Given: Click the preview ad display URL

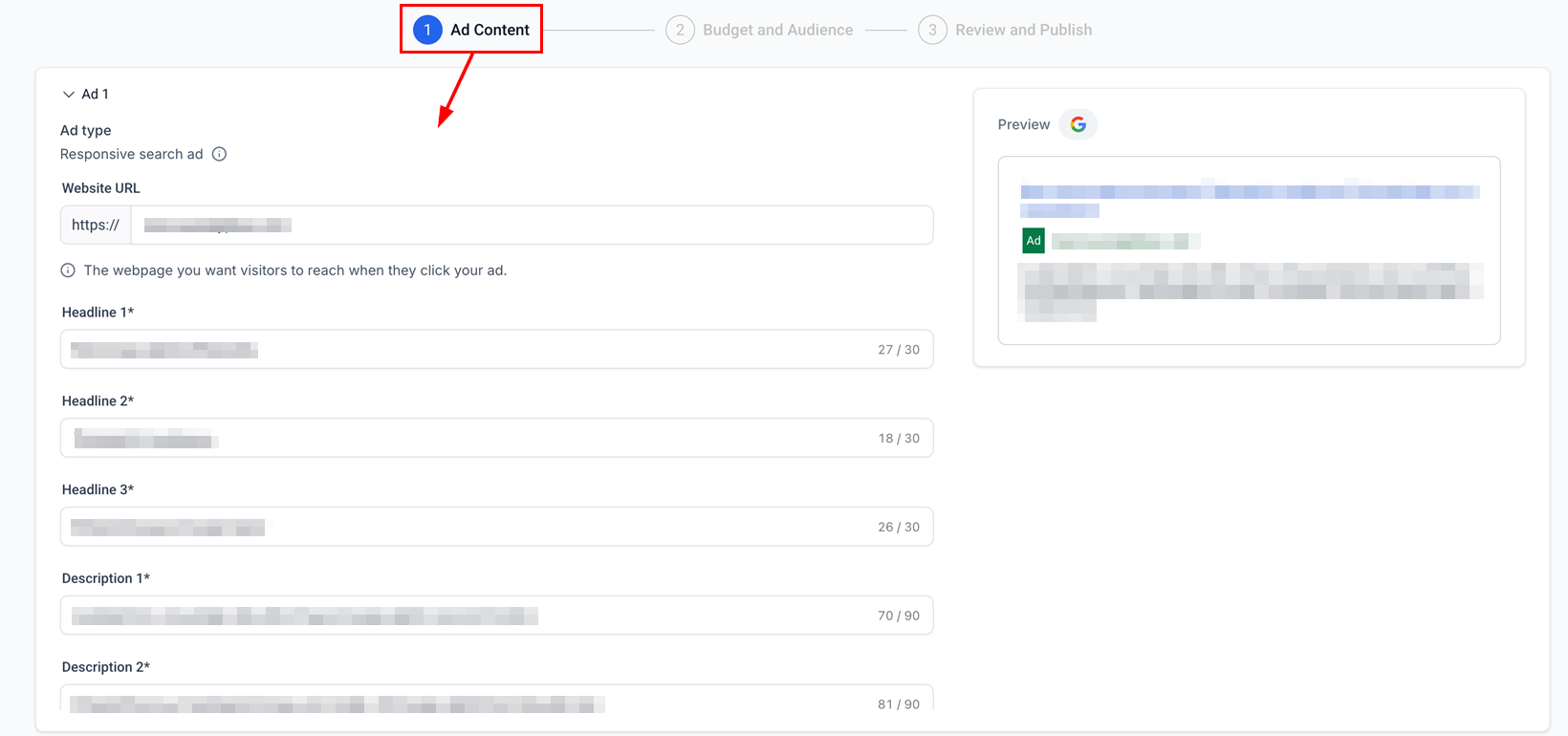Looking at the screenshot, I should point(1126,241).
